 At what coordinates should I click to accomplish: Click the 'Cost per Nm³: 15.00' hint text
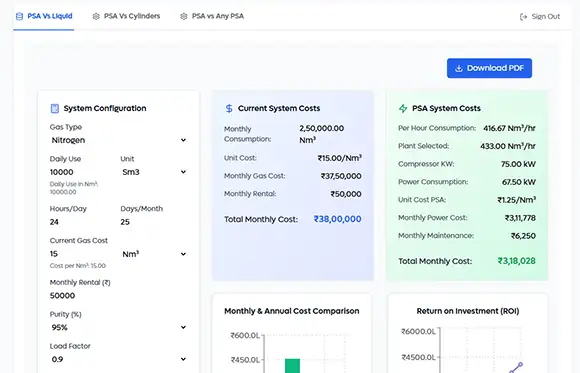click(78, 266)
